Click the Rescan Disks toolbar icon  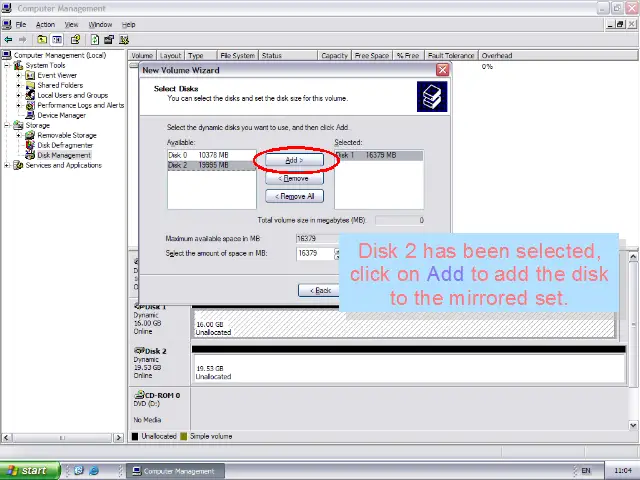click(x=109, y=40)
